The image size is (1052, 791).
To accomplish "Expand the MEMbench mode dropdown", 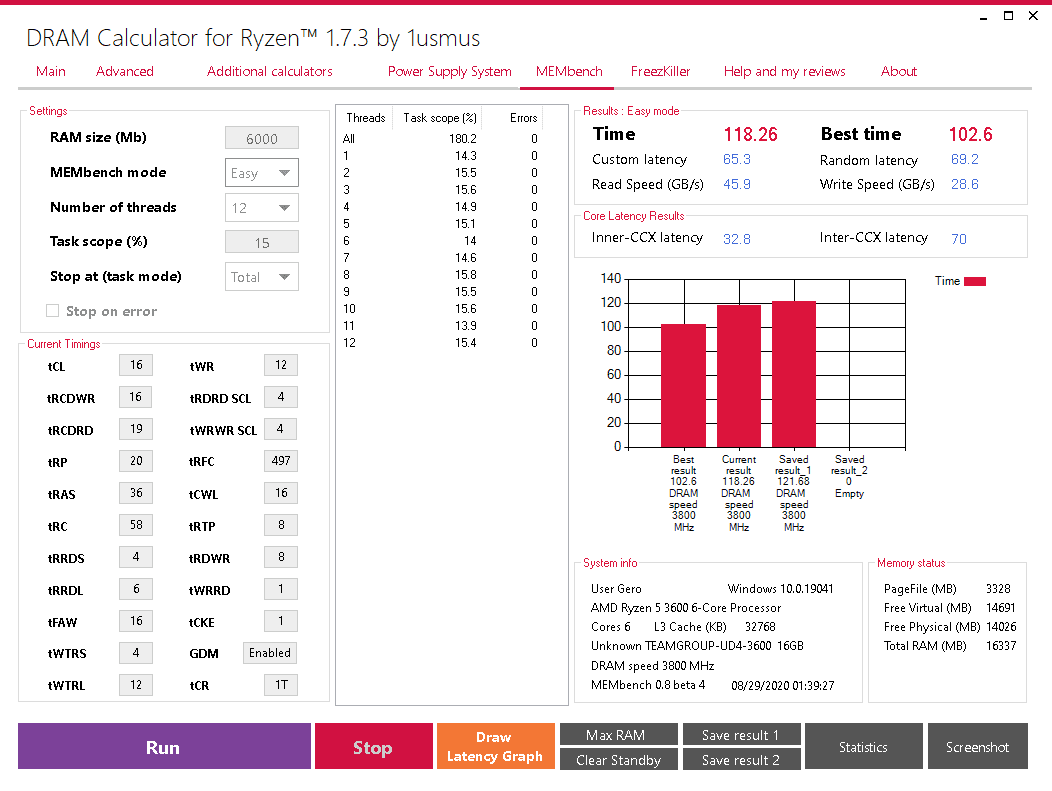I will (x=262, y=172).
